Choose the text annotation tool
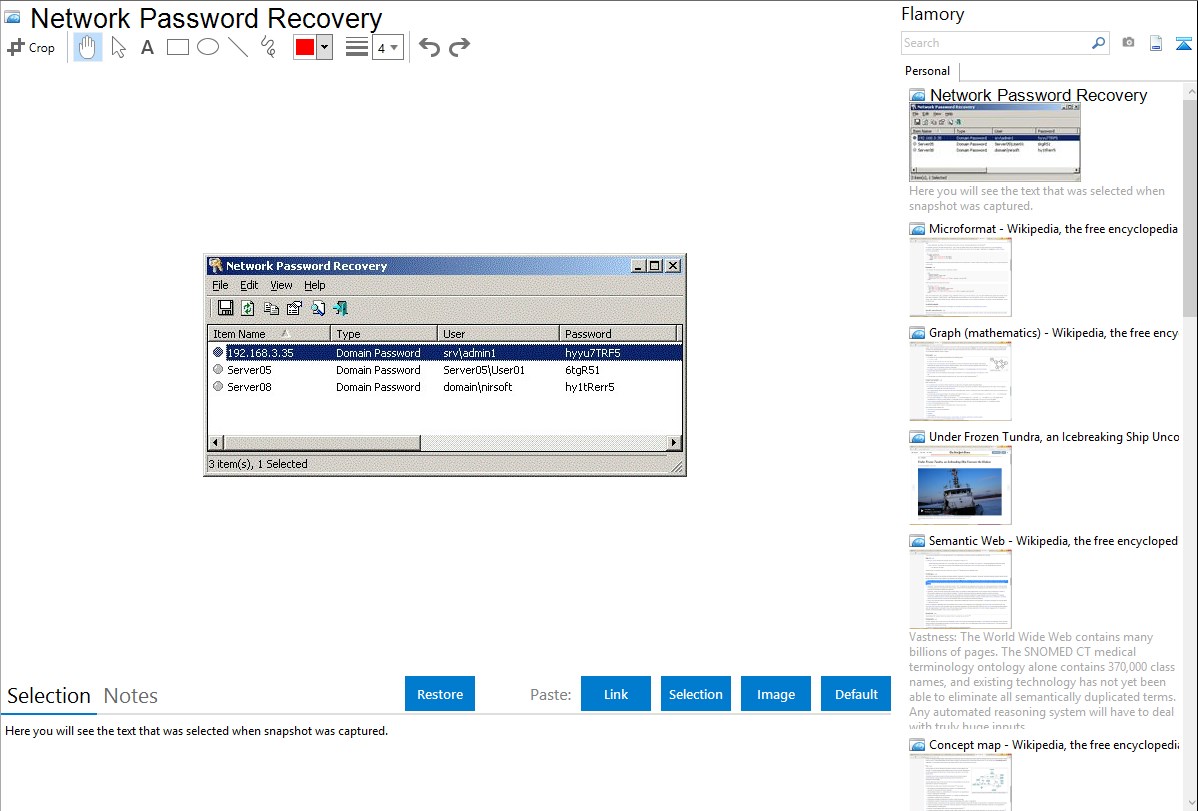Image resolution: width=1198 pixels, height=811 pixels. (147, 47)
